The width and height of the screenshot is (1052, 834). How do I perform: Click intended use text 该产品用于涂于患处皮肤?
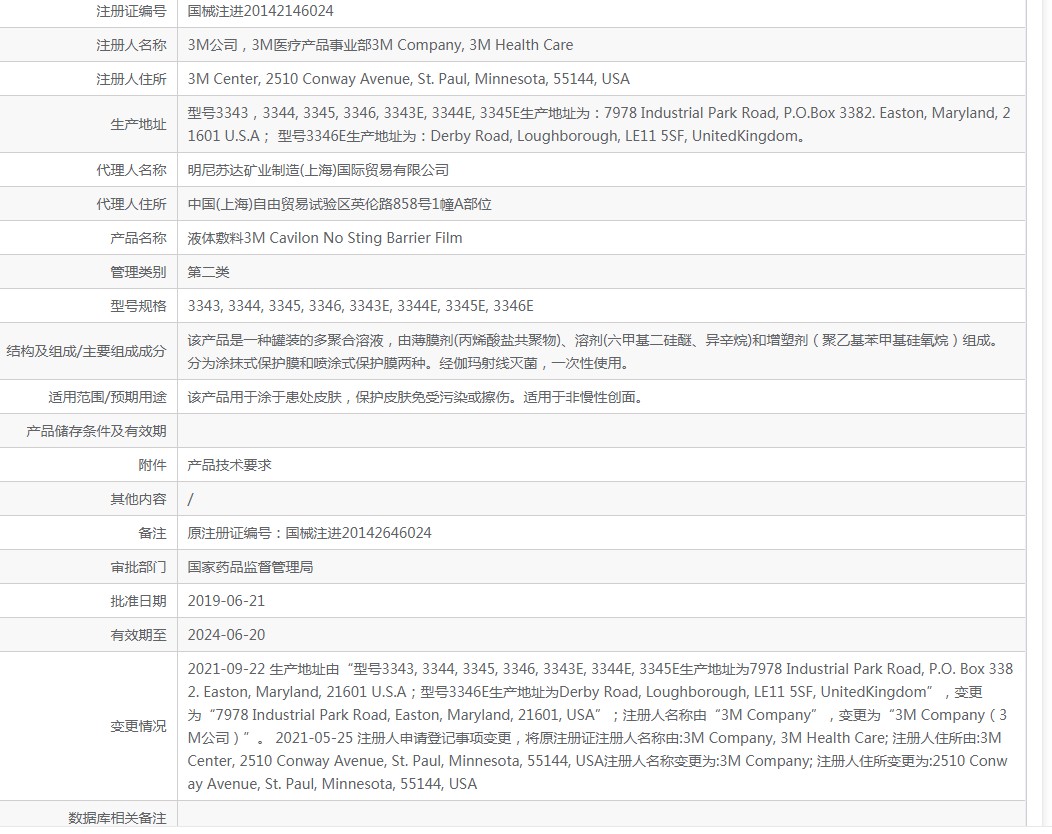coord(417,397)
